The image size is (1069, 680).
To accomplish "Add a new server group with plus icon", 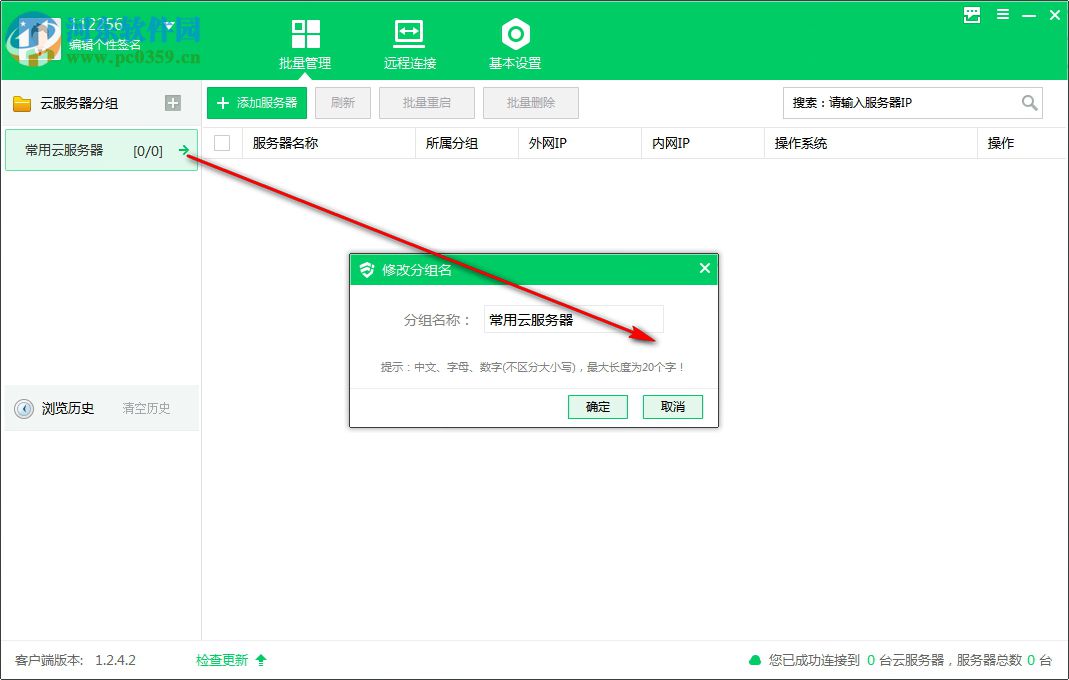I will click(173, 103).
